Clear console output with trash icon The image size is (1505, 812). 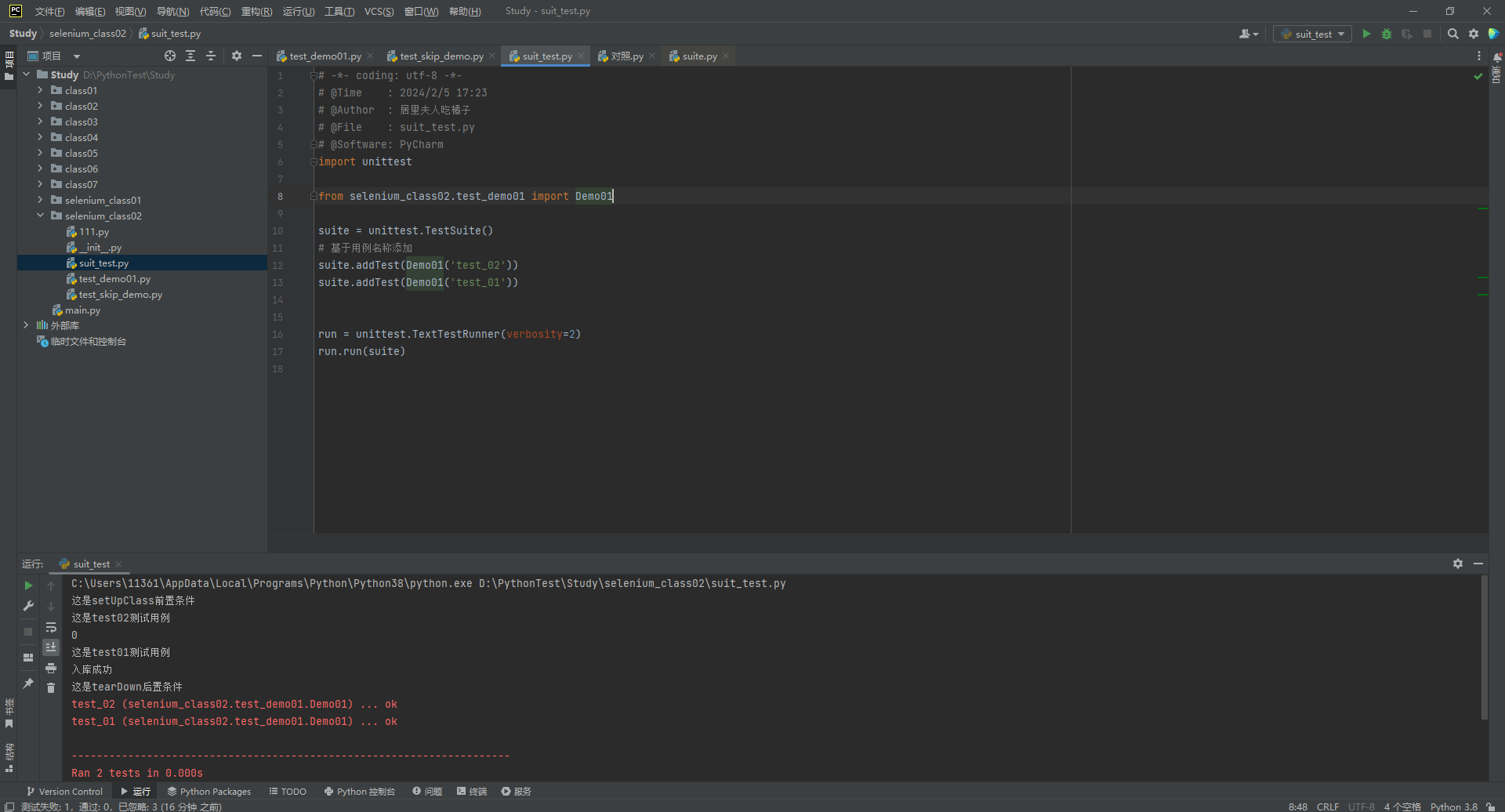(x=51, y=688)
